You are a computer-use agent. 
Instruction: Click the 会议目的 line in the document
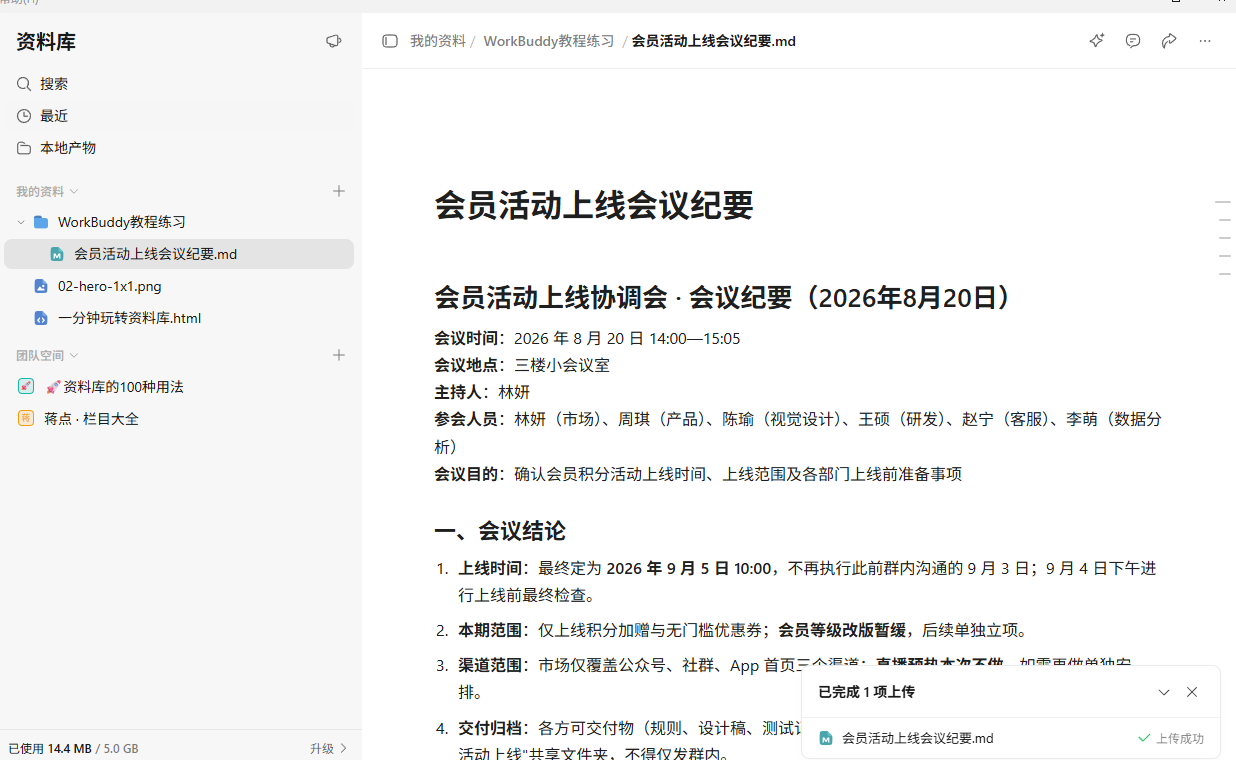pos(698,474)
